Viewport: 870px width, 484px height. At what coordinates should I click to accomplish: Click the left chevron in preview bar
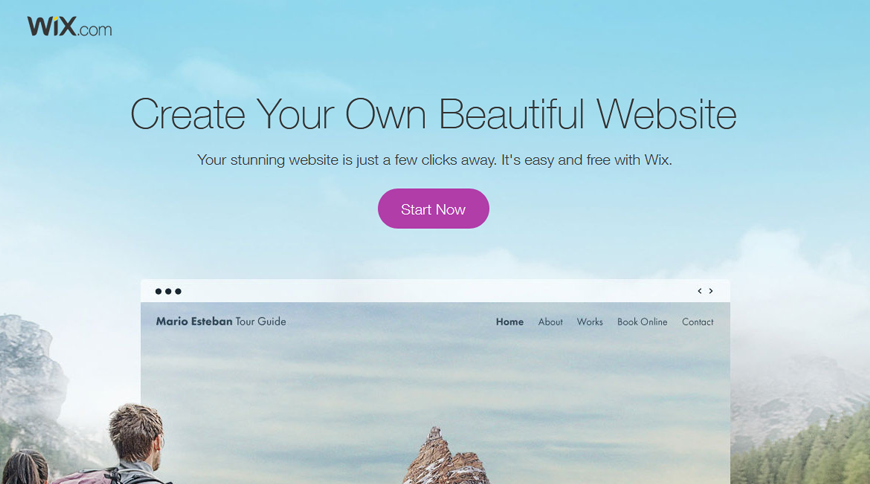[x=700, y=291]
